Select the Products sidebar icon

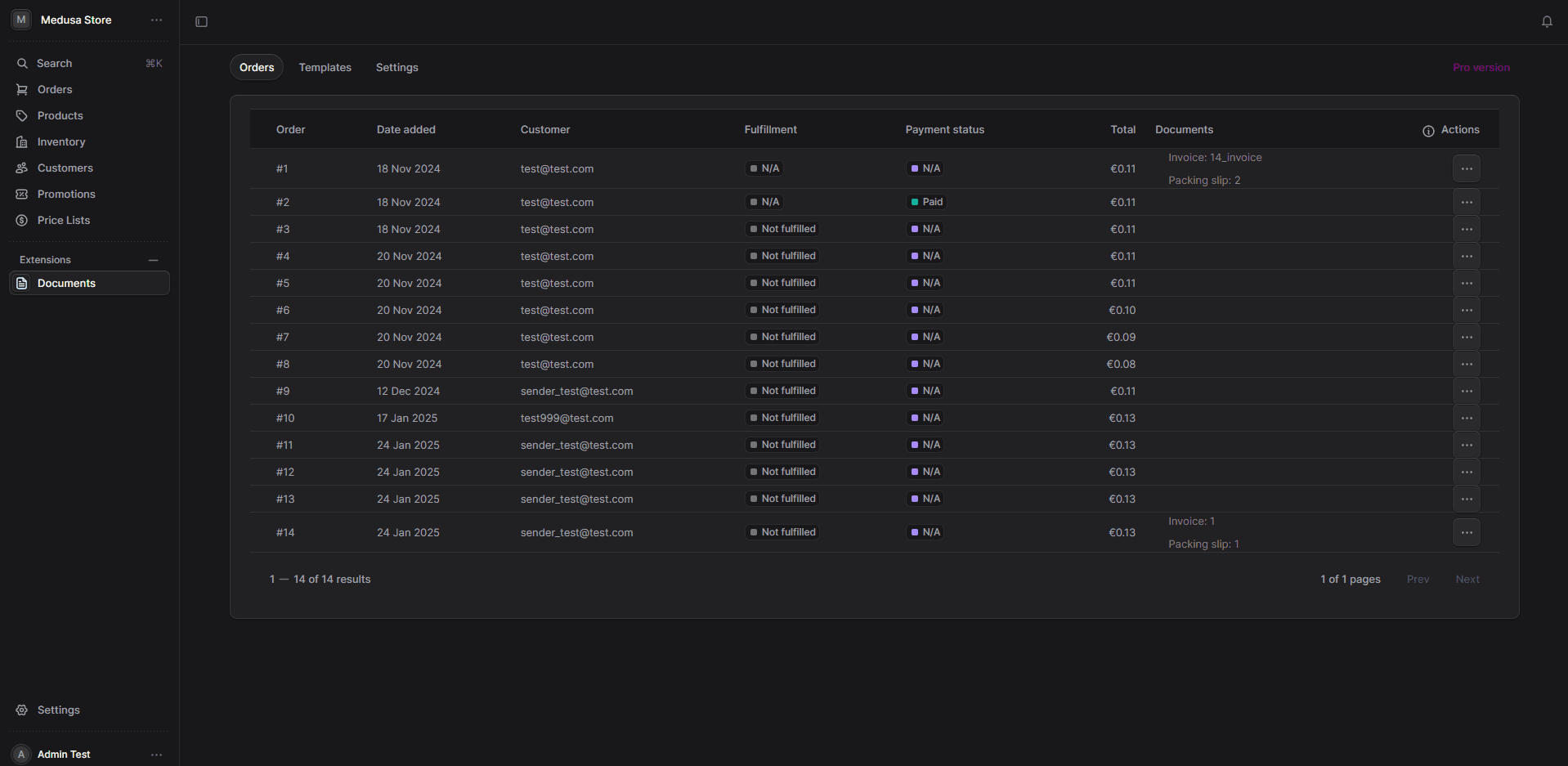(22, 115)
